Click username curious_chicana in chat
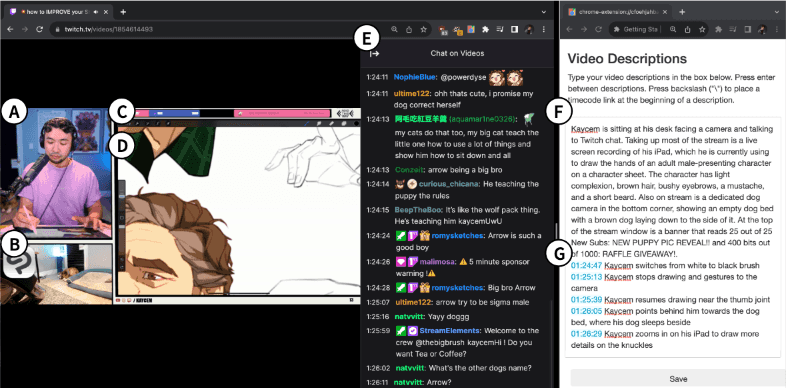This screenshot has height=388, width=786. click(448, 184)
